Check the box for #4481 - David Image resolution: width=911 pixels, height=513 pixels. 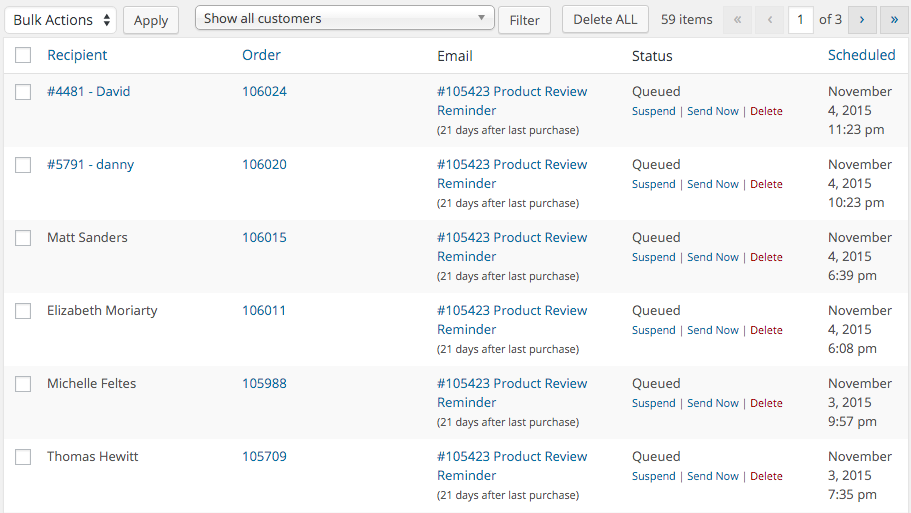pyautogui.click(x=23, y=92)
